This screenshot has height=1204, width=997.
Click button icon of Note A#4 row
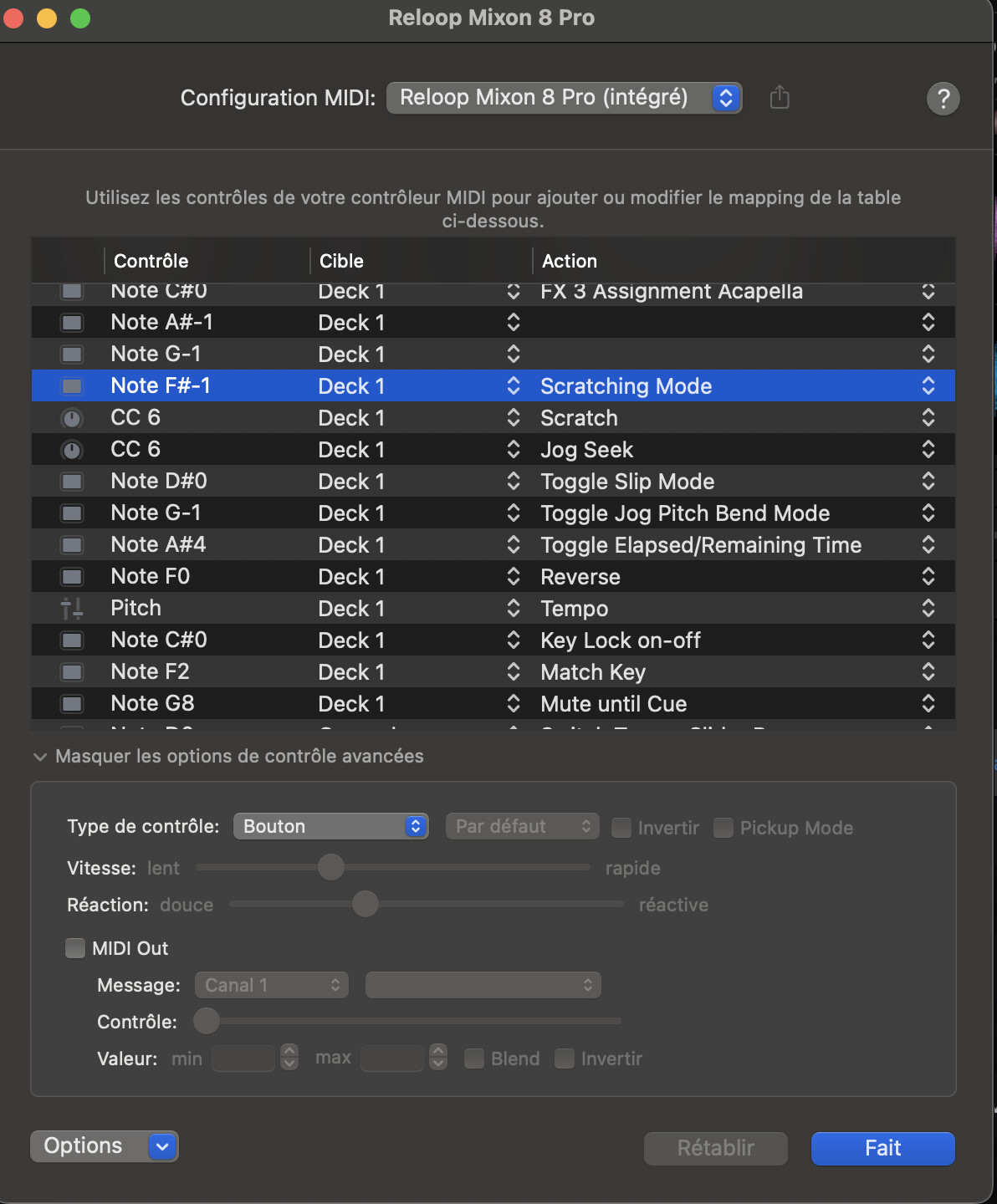[x=73, y=545]
